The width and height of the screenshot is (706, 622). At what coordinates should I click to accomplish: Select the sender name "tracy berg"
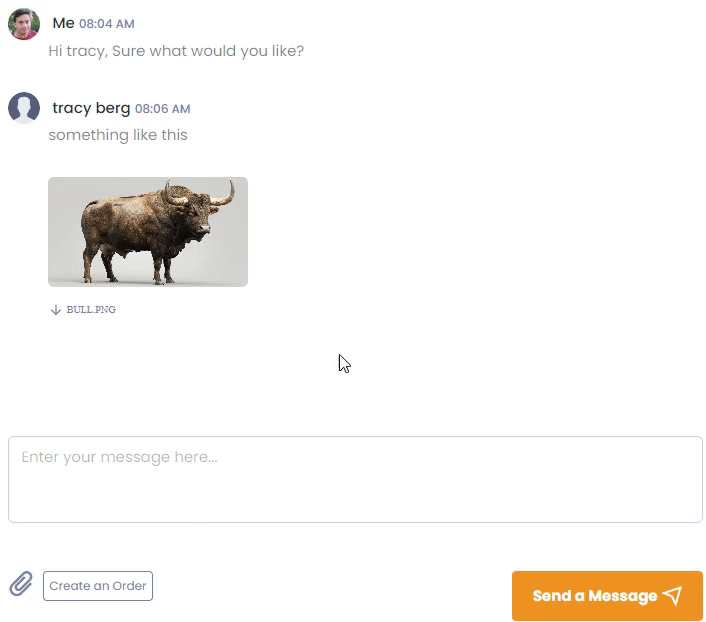[x=91, y=108]
